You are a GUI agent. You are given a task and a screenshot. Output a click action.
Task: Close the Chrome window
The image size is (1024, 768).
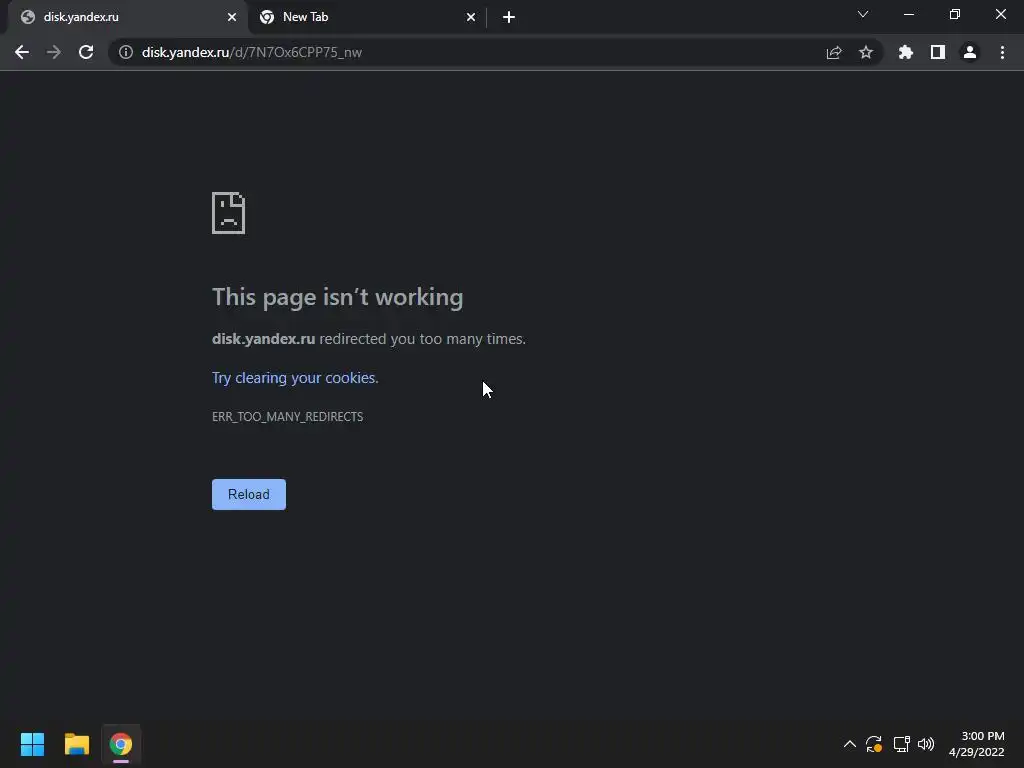tap(1000, 14)
